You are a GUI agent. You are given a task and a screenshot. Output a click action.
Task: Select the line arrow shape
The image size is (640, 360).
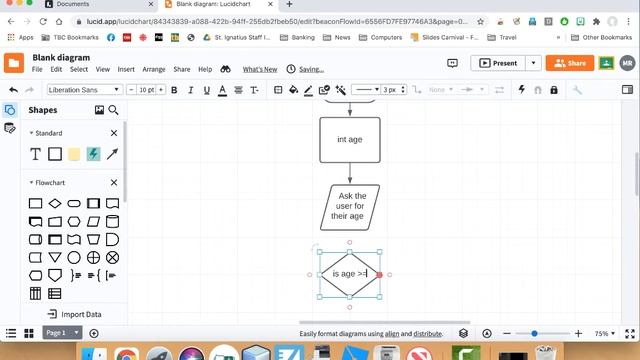click(112, 154)
